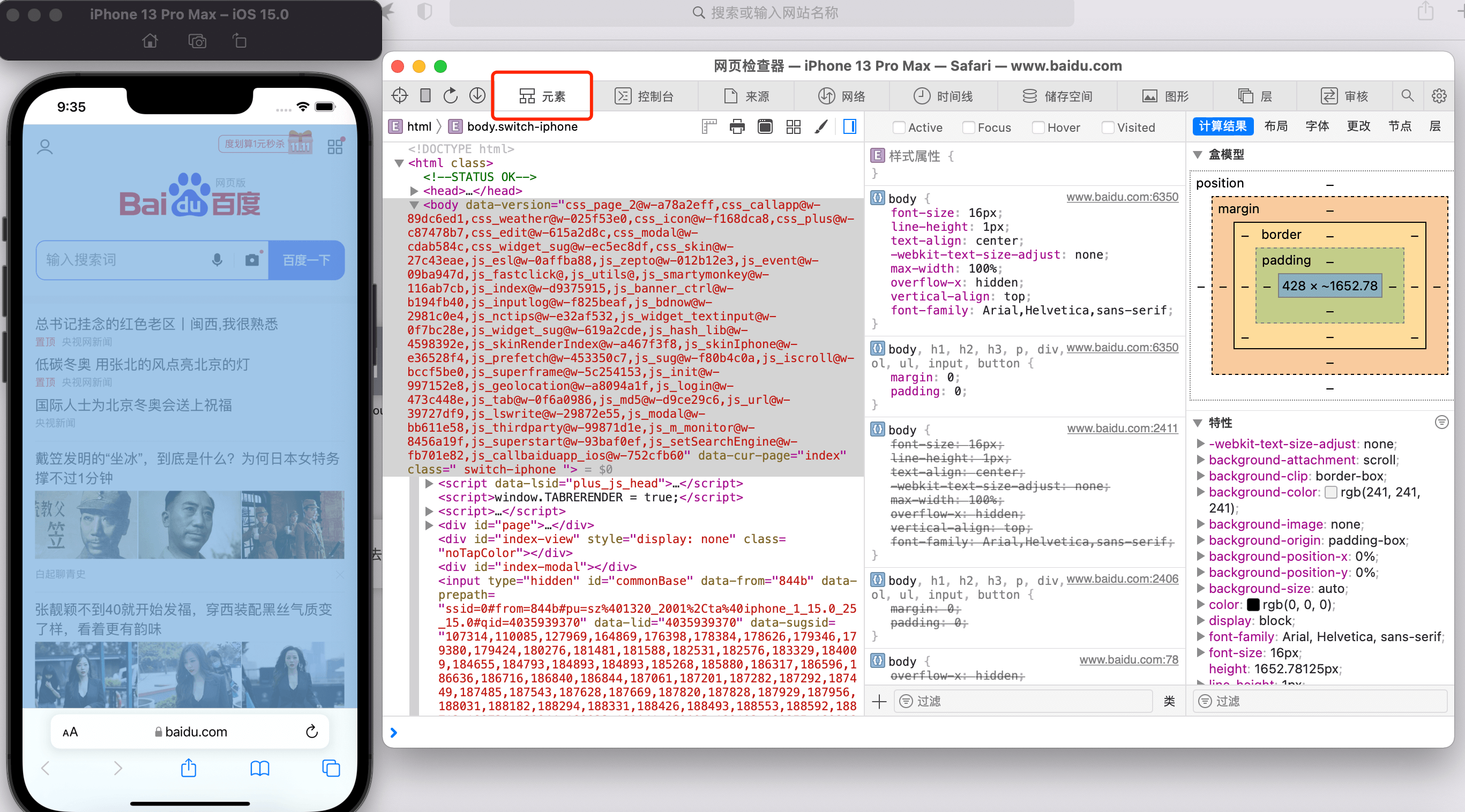Rotate device icon in the simulator toolbar
The width and height of the screenshot is (1465, 812).
(240, 41)
